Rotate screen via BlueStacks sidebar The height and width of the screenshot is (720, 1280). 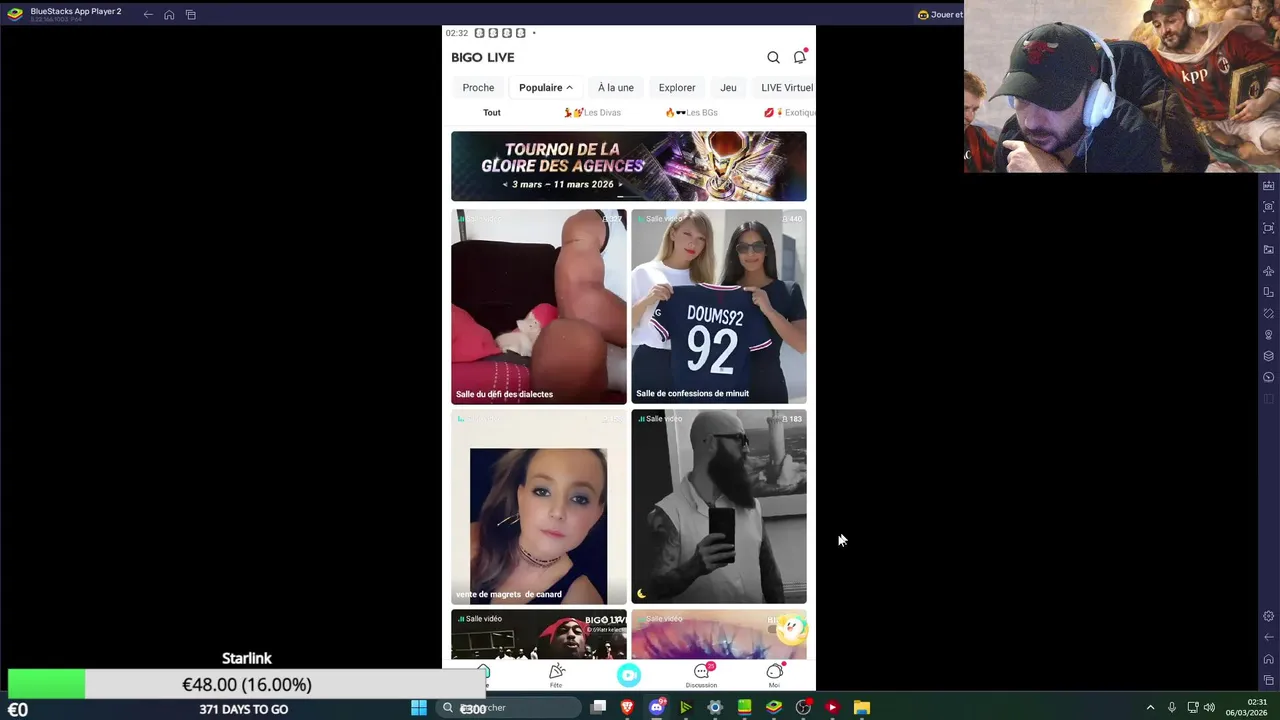coord(1268,292)
